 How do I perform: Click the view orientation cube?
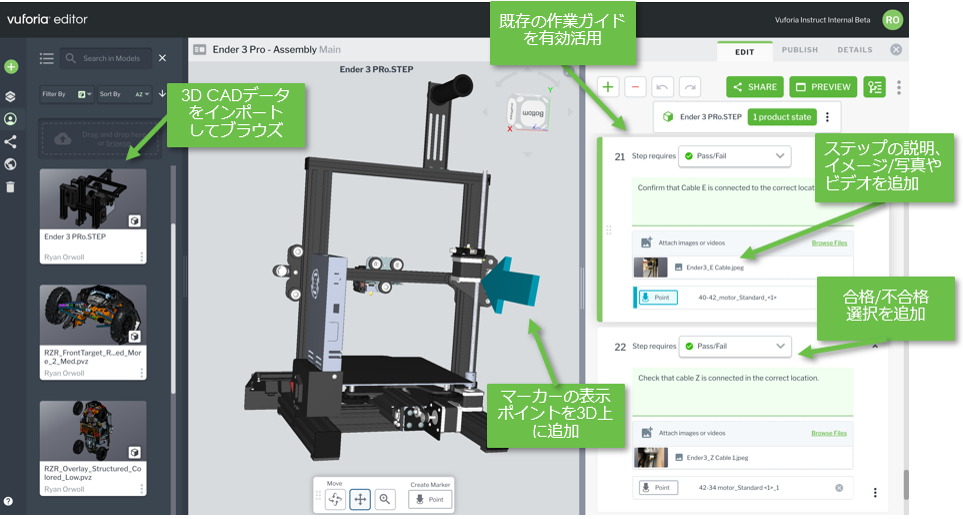coord(528,114)
